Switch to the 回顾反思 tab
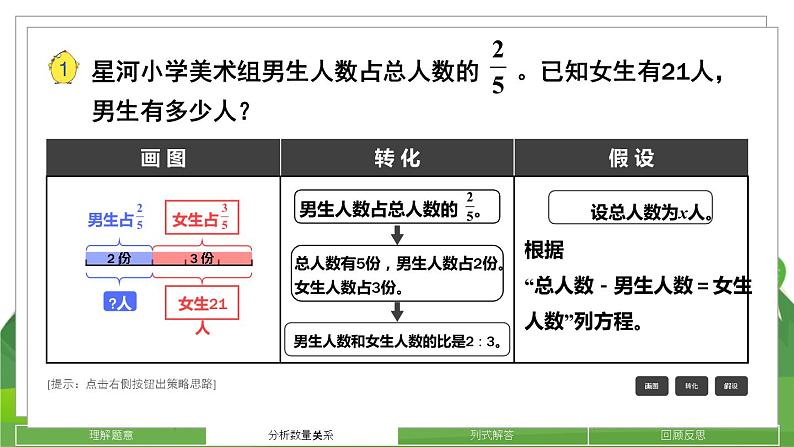The image size is (794, 447). pyautogui.click(x=683, y=435)
